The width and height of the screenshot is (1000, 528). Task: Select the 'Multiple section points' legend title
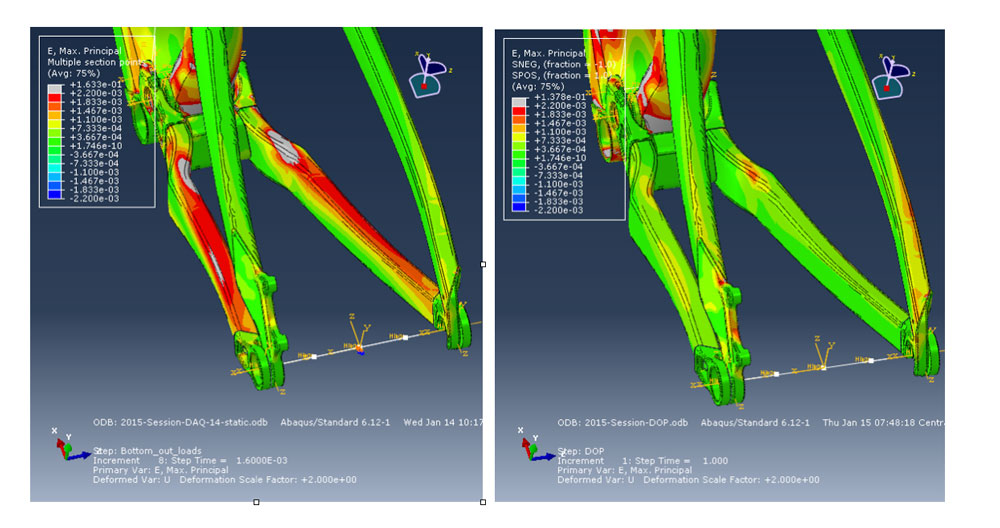click(97, 62)
